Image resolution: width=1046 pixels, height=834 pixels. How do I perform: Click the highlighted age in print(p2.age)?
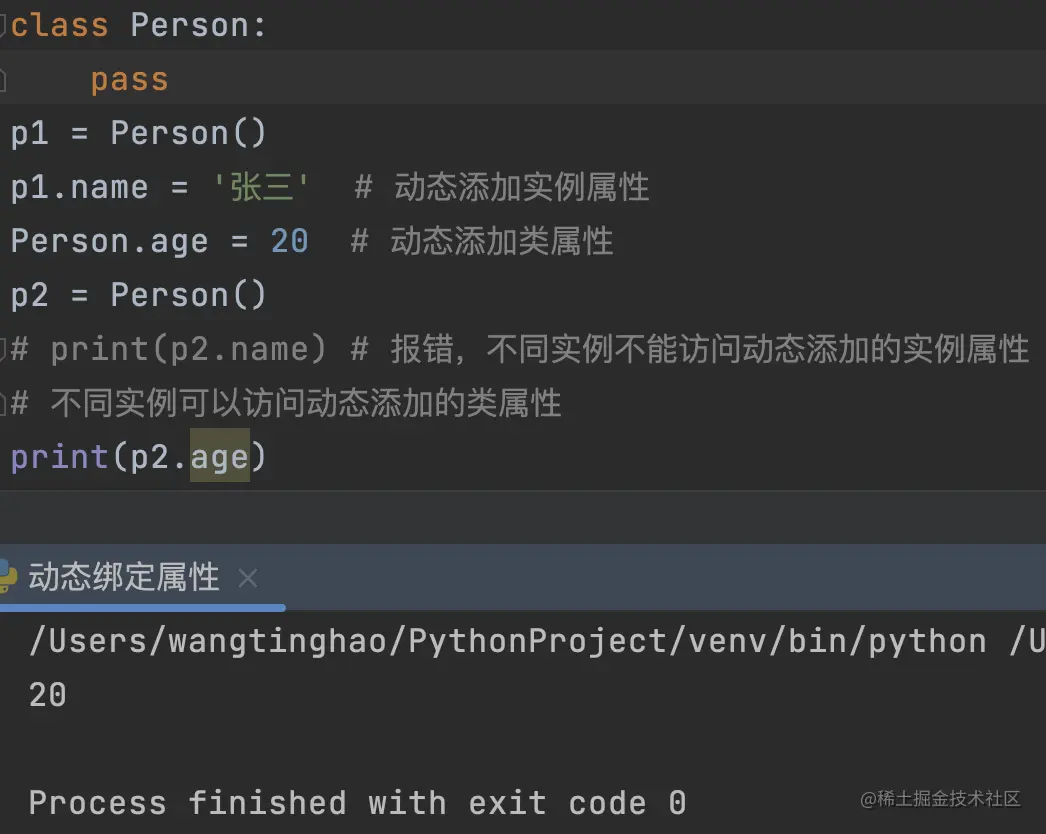point(219,457)
